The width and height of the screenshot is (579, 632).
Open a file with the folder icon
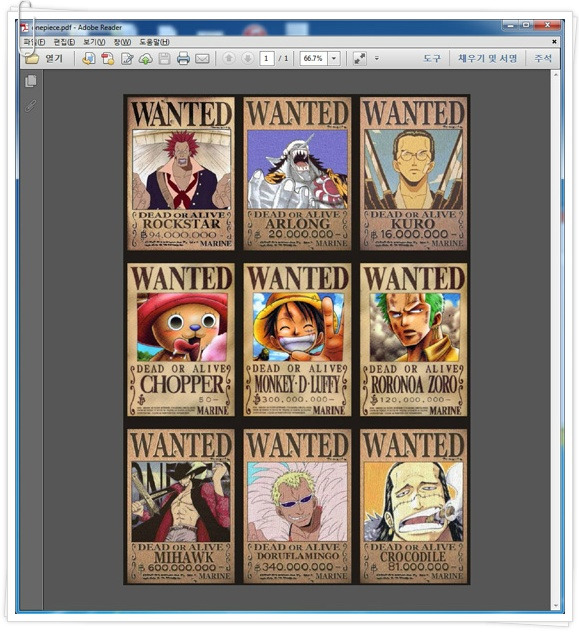pos(32,59)
